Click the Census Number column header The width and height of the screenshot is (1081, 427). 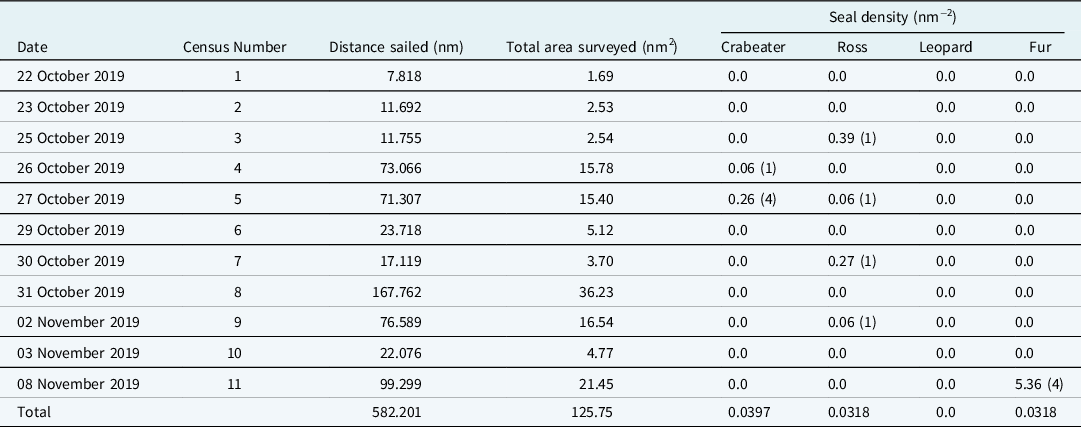point(235,47)
